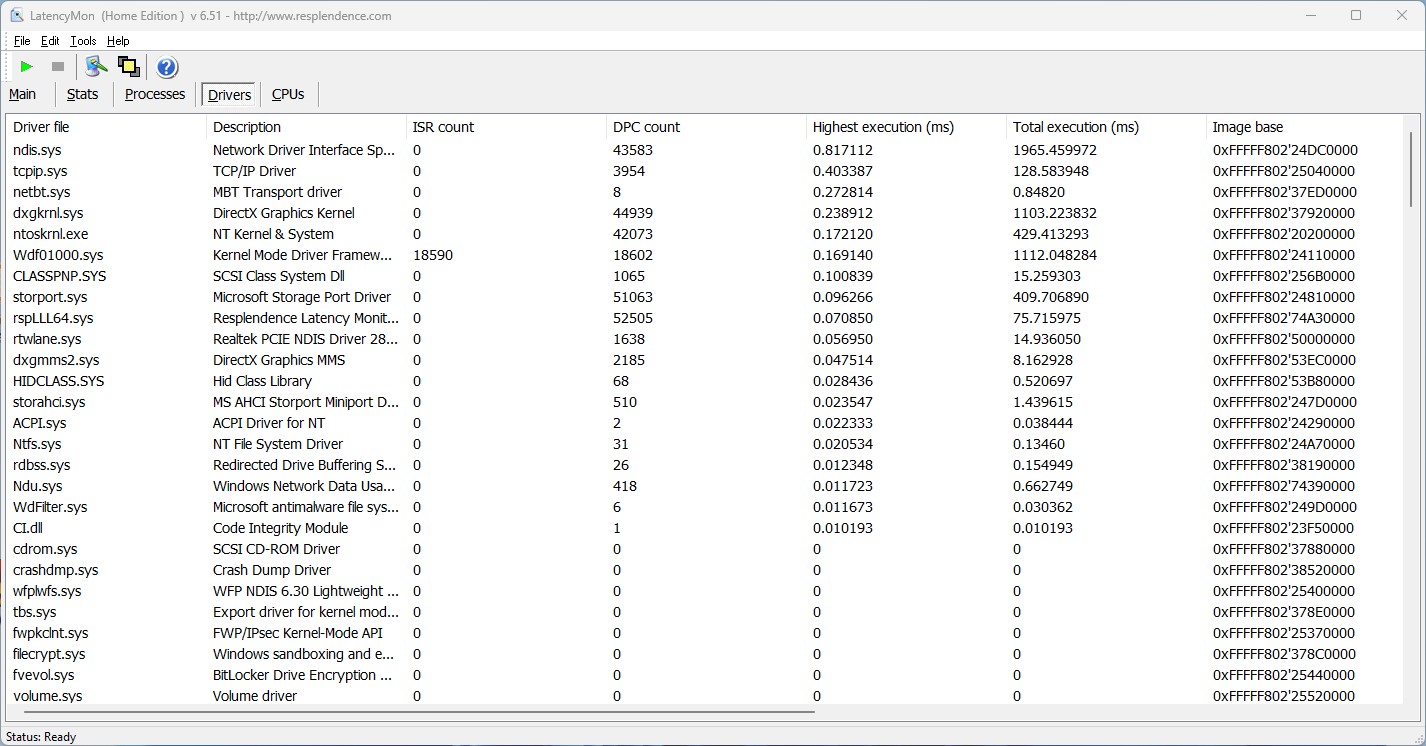This screenshot has width=1426, height=746.
Task: Select the CLASSPNP.SYS driver row
Action: pos(705,276)
